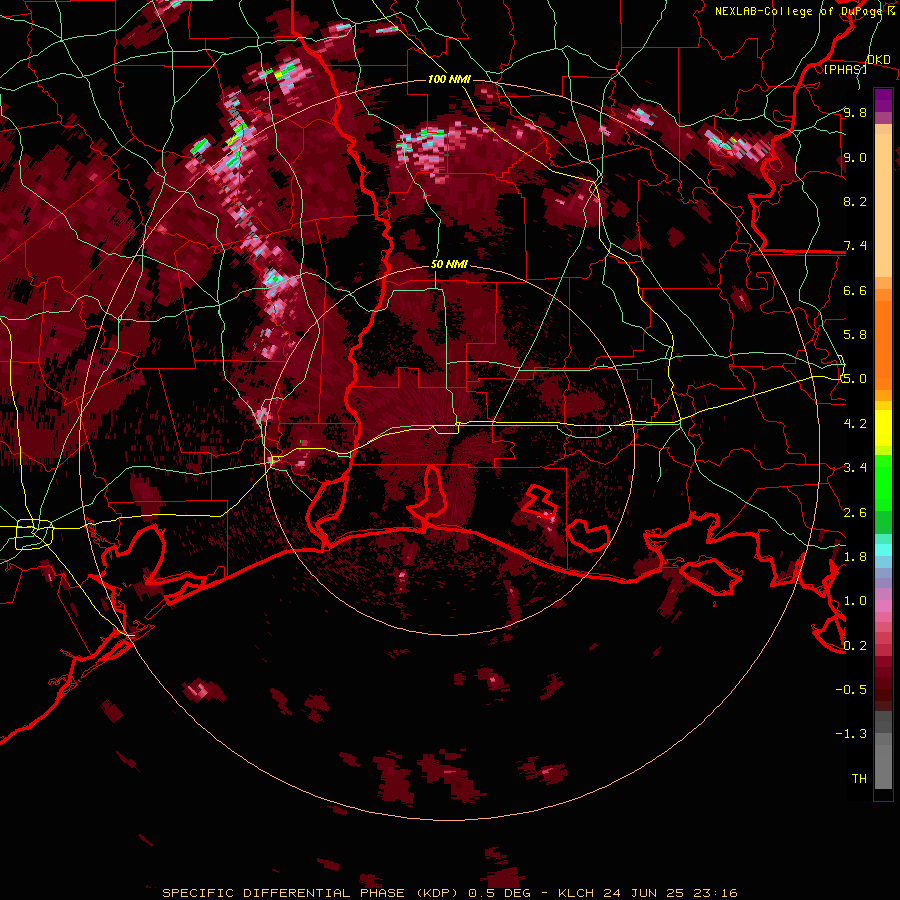Click the 9.0 value on the scale
This screenshot has width=900, height=900.
point(855,157)
